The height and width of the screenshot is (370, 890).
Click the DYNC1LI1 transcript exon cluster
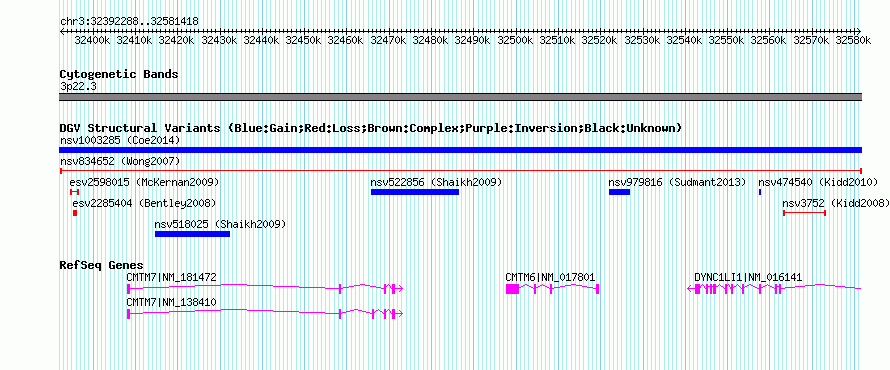point(738,288)
